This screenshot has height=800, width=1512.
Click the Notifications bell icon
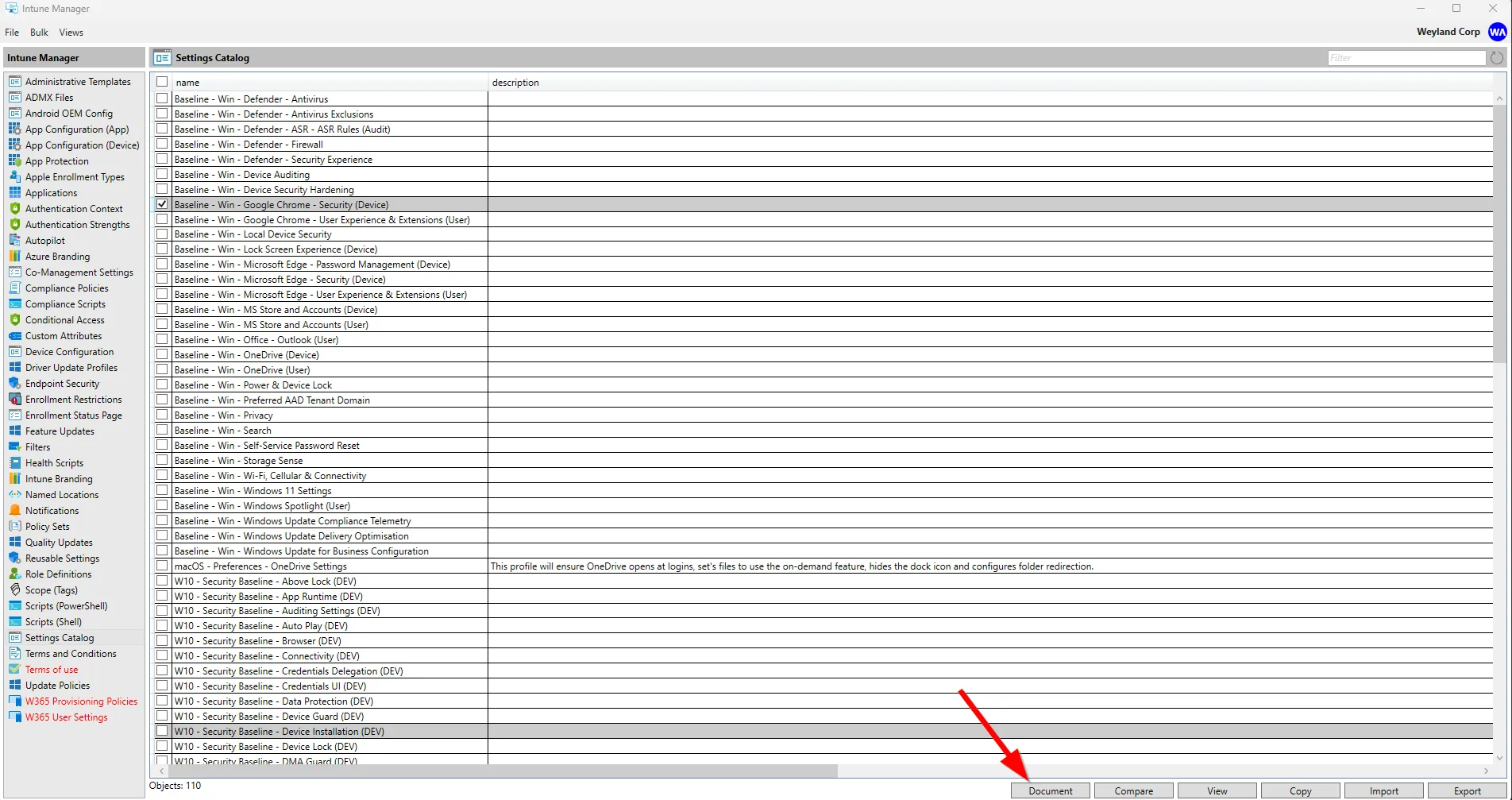(14, 511)
